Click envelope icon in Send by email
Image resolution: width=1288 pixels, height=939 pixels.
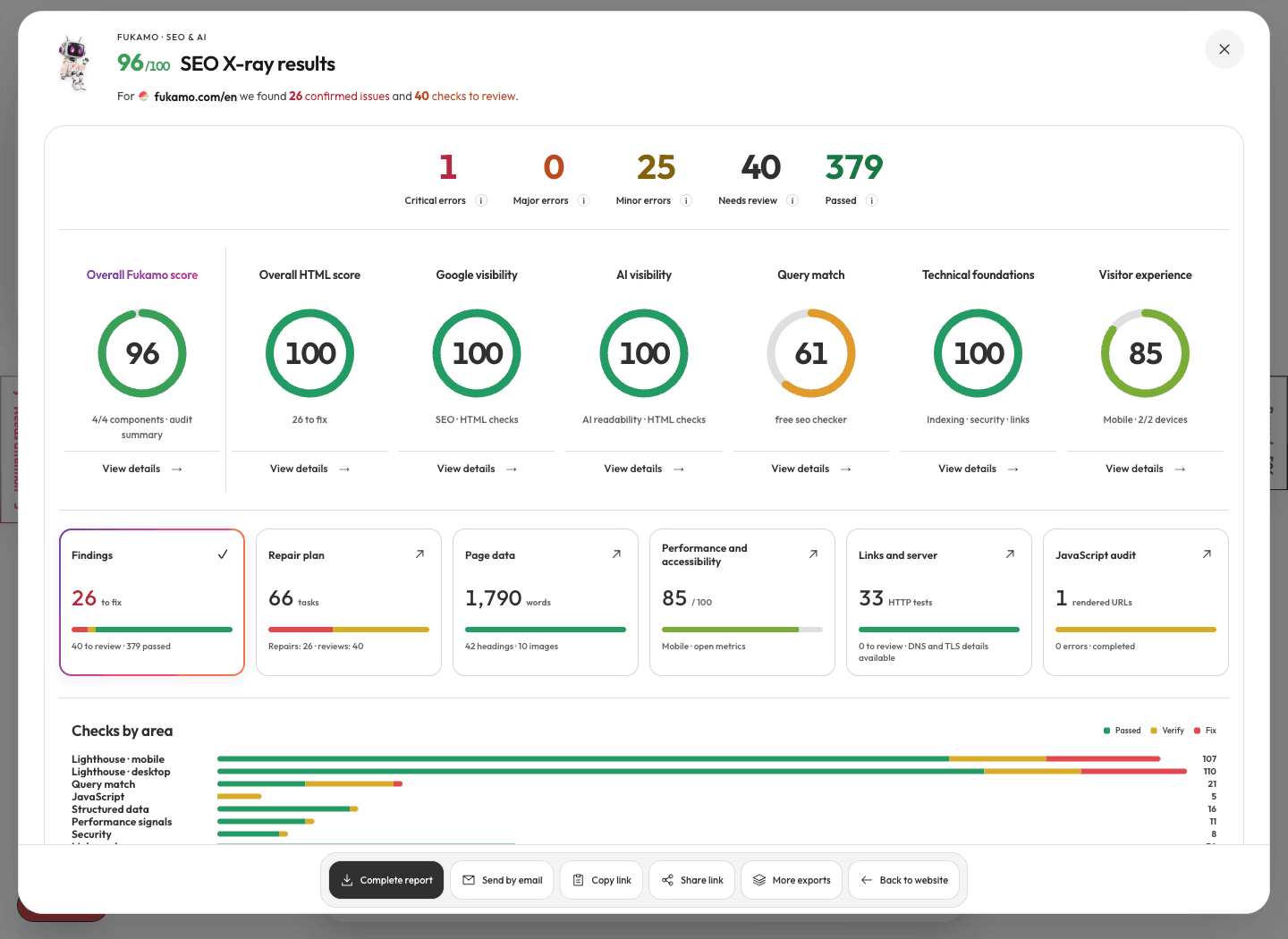[x=469, y=880]
